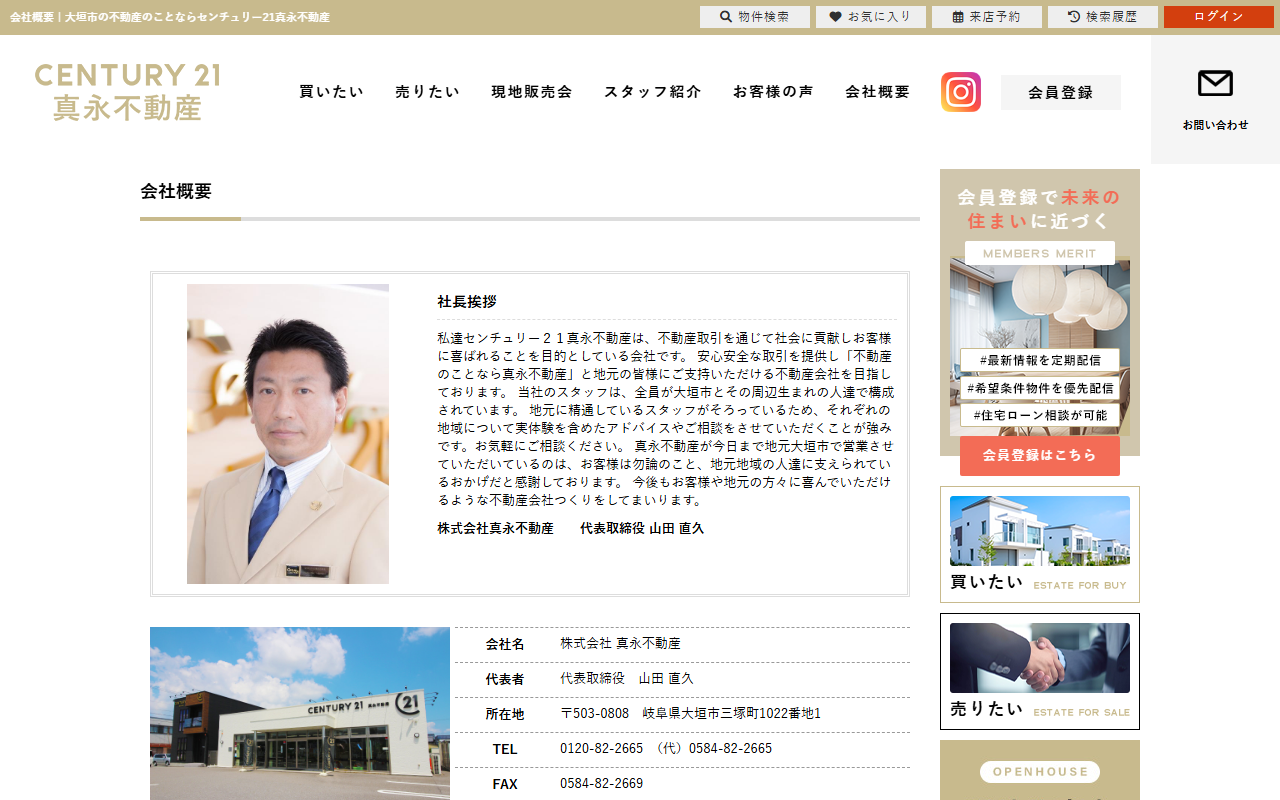
Task: Open the 売りたい menu item
Action: (x=428, y=92)
